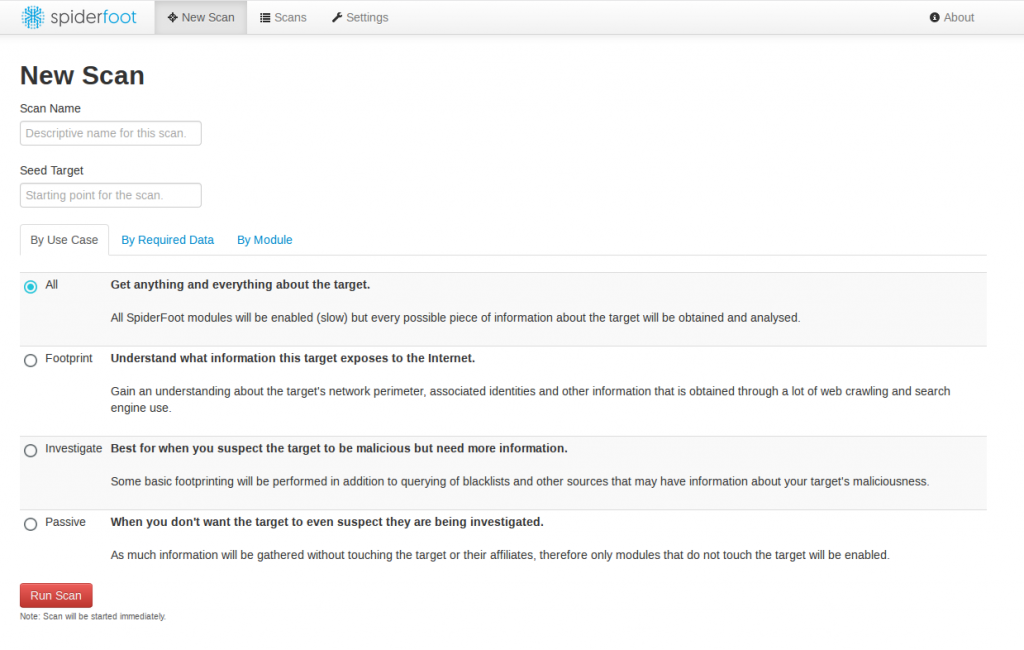Open the Scans menu item
Image resolution: width=1024 pixels, height=650 pixels.
(283, 18)
